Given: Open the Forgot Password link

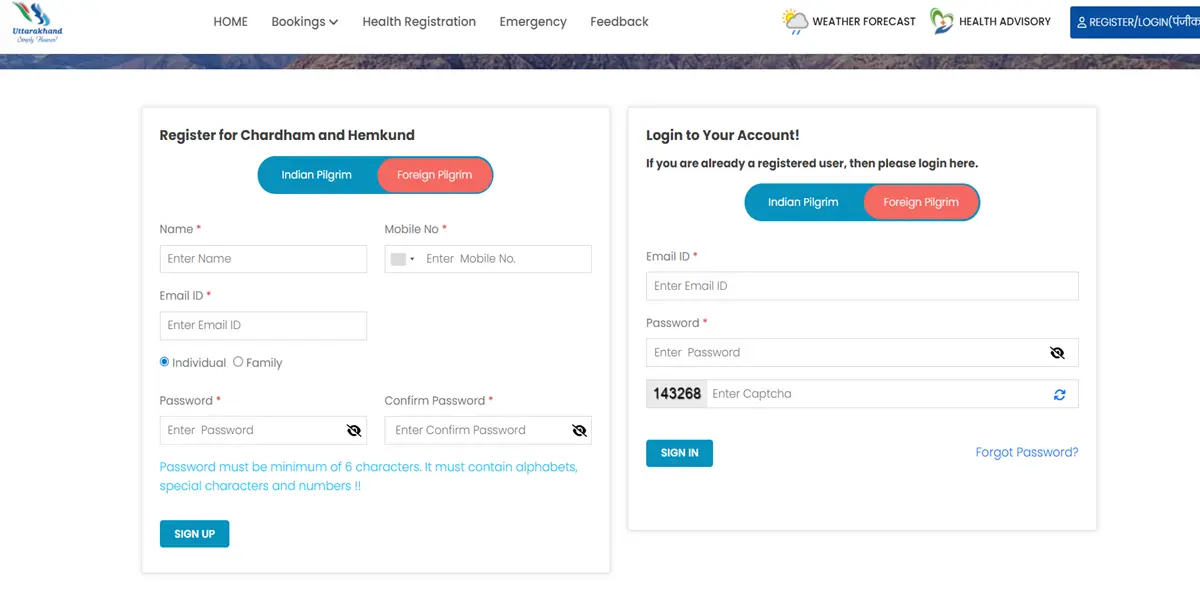Looking at the screenshot, I should (1026, 452).
